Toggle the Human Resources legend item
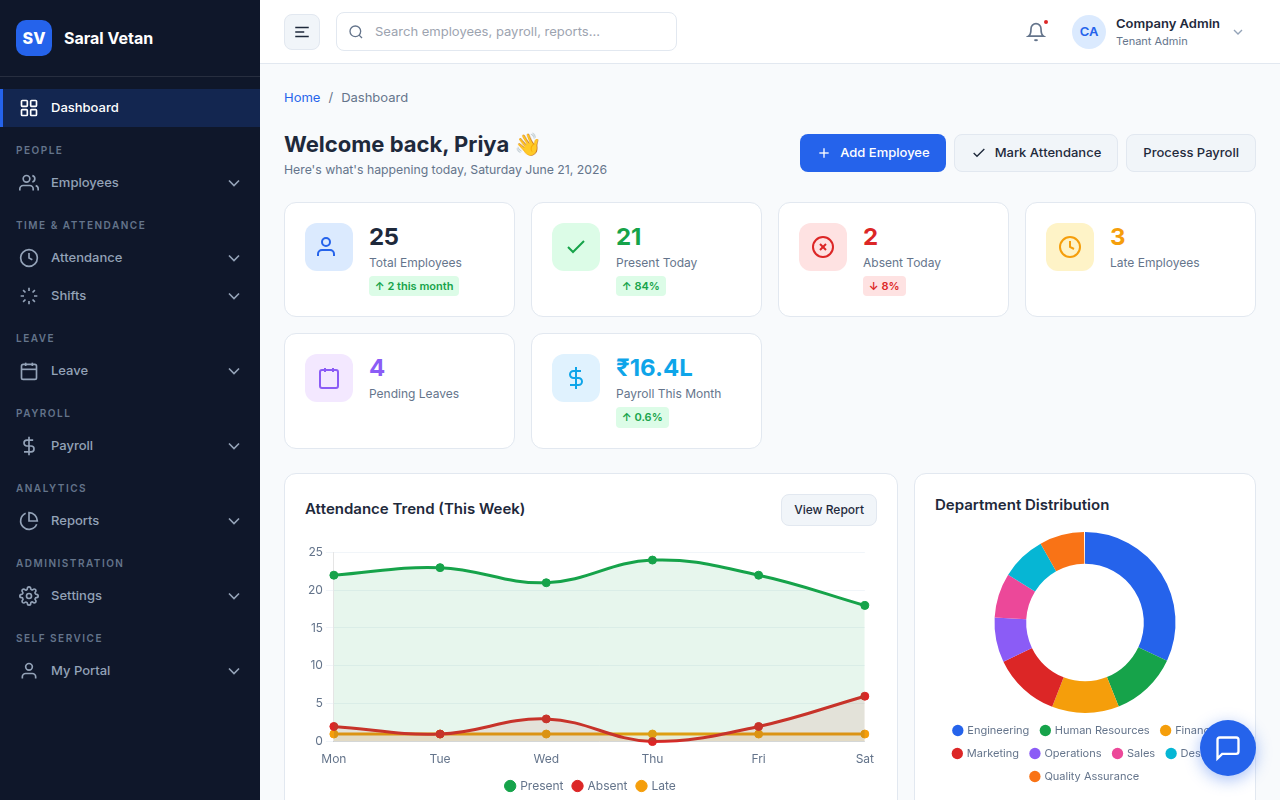The height and width of the screenshot is (800, 1280). click(1094, 731)
